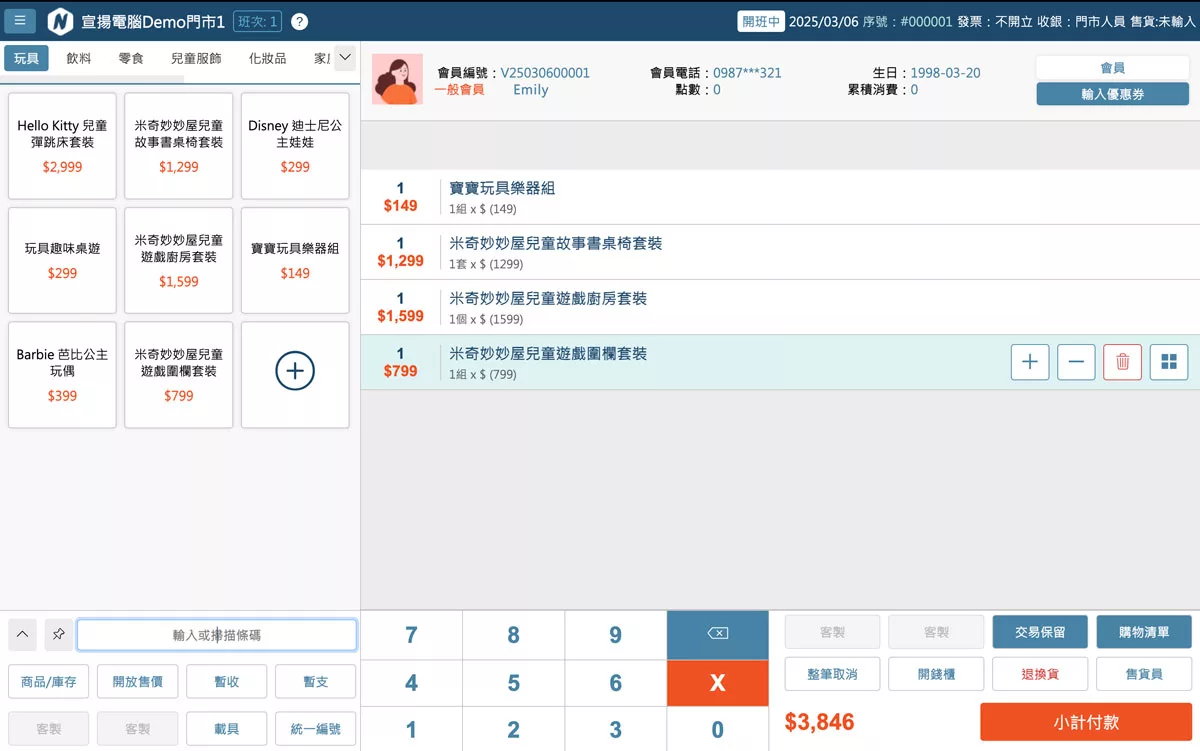Delete the selected item with trash icon
This screenshot has width=1200, height=751.
(x=1122, y=362)
